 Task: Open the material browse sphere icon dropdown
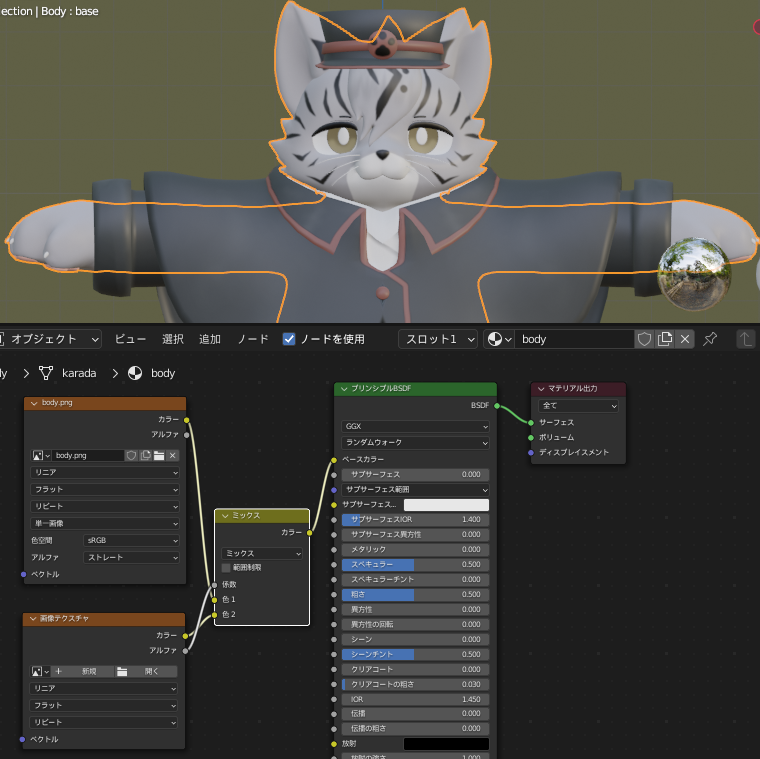(x=499, y=339)
